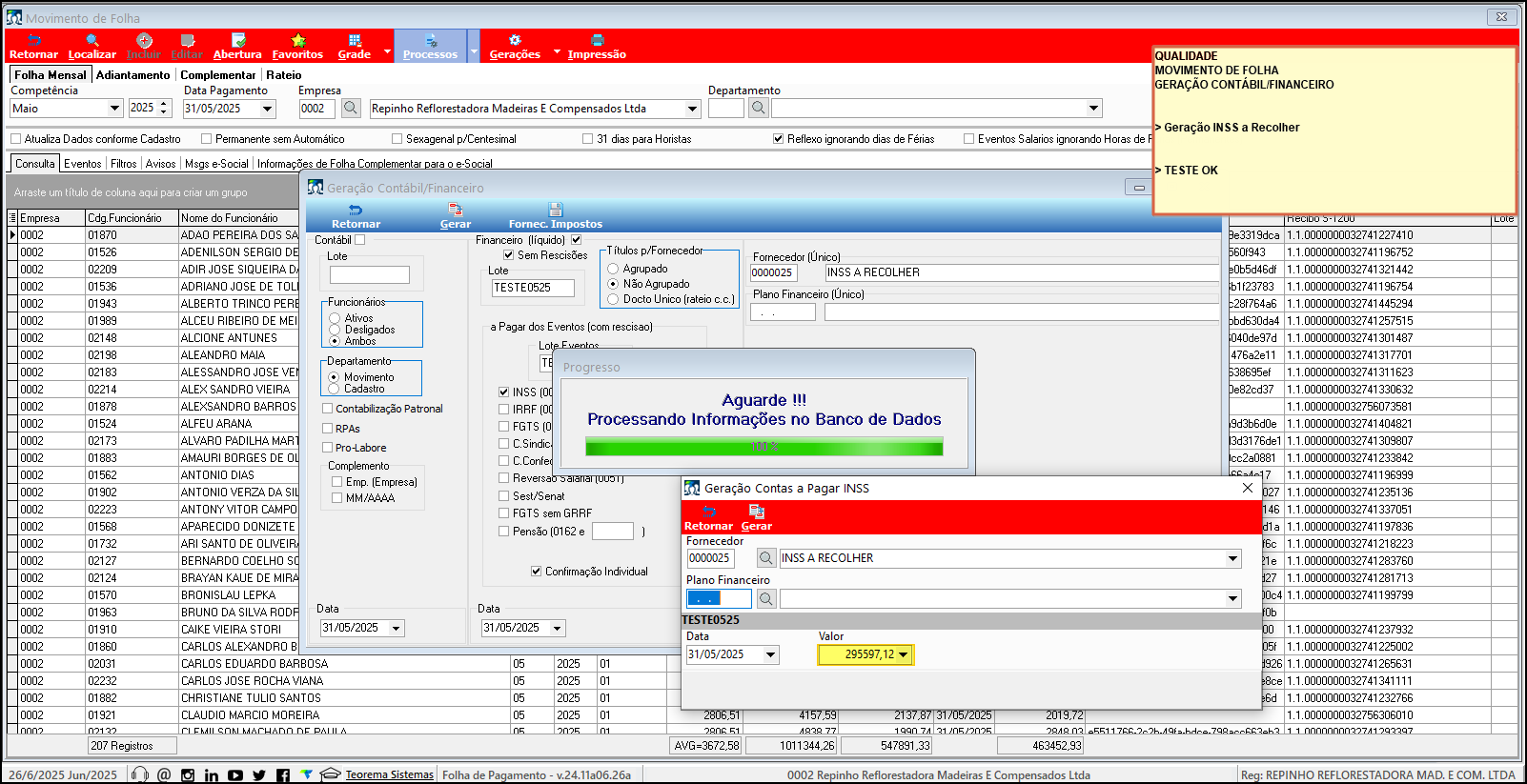
Task: Click Retornar in Geração Contábil/Financeiro window
Action: coord(356,216)
